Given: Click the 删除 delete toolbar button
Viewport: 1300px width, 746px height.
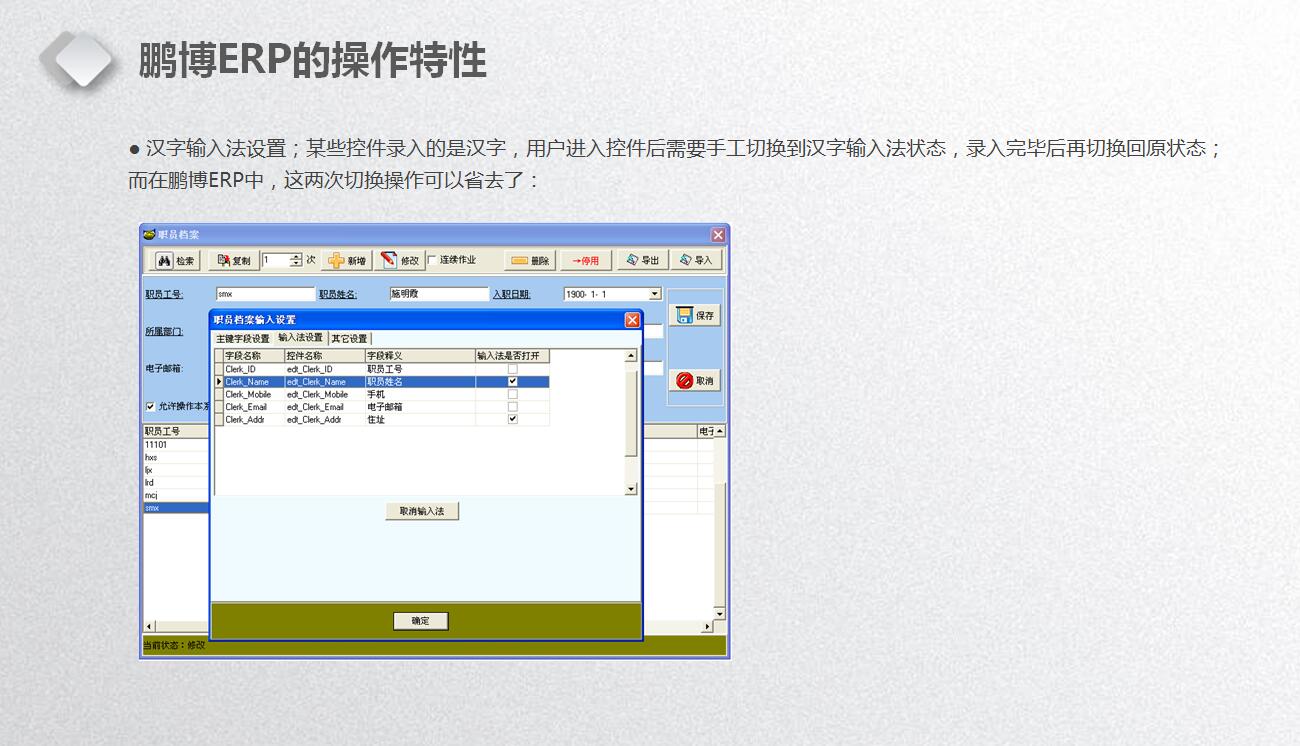Looking at the screenshot, I should tap(530, 261).
